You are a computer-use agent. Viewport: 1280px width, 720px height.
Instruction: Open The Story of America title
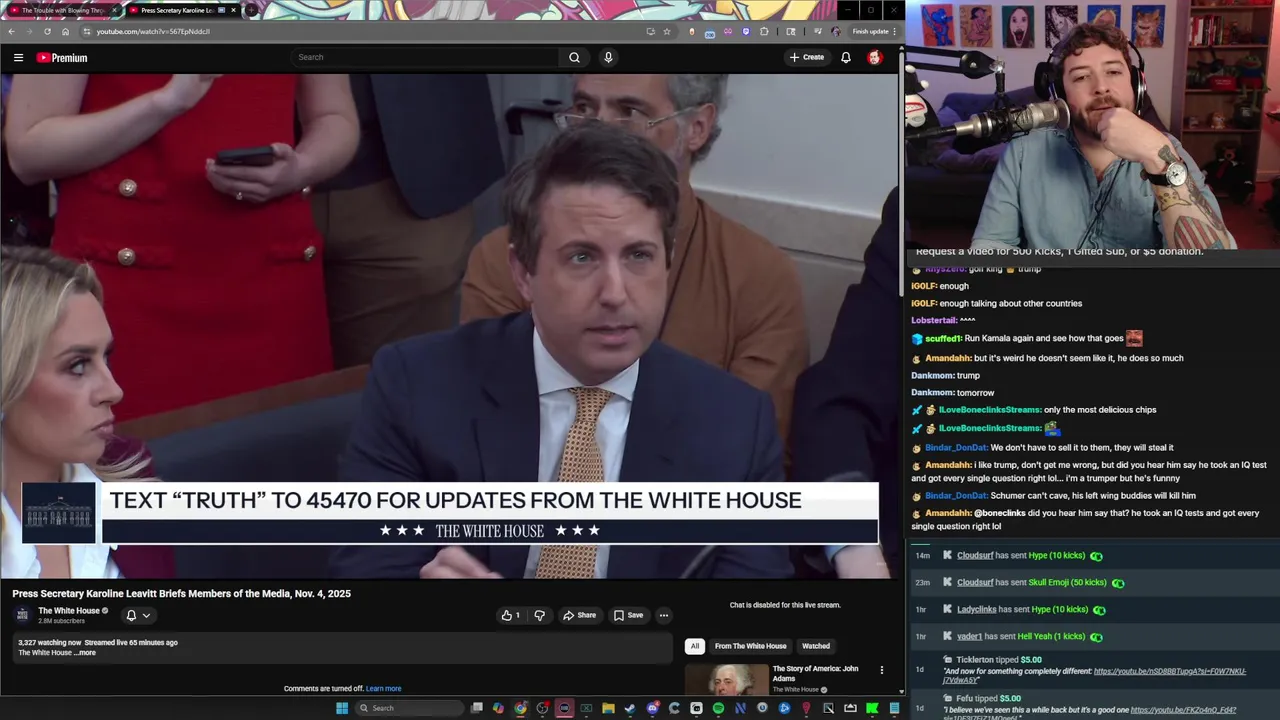(x=815, y=673)
